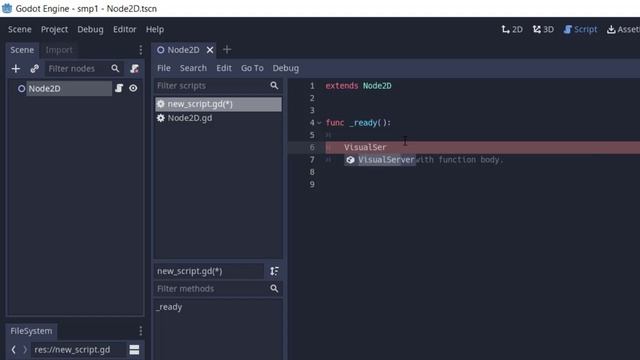Go forward in FileSystem history

[25, 350]
